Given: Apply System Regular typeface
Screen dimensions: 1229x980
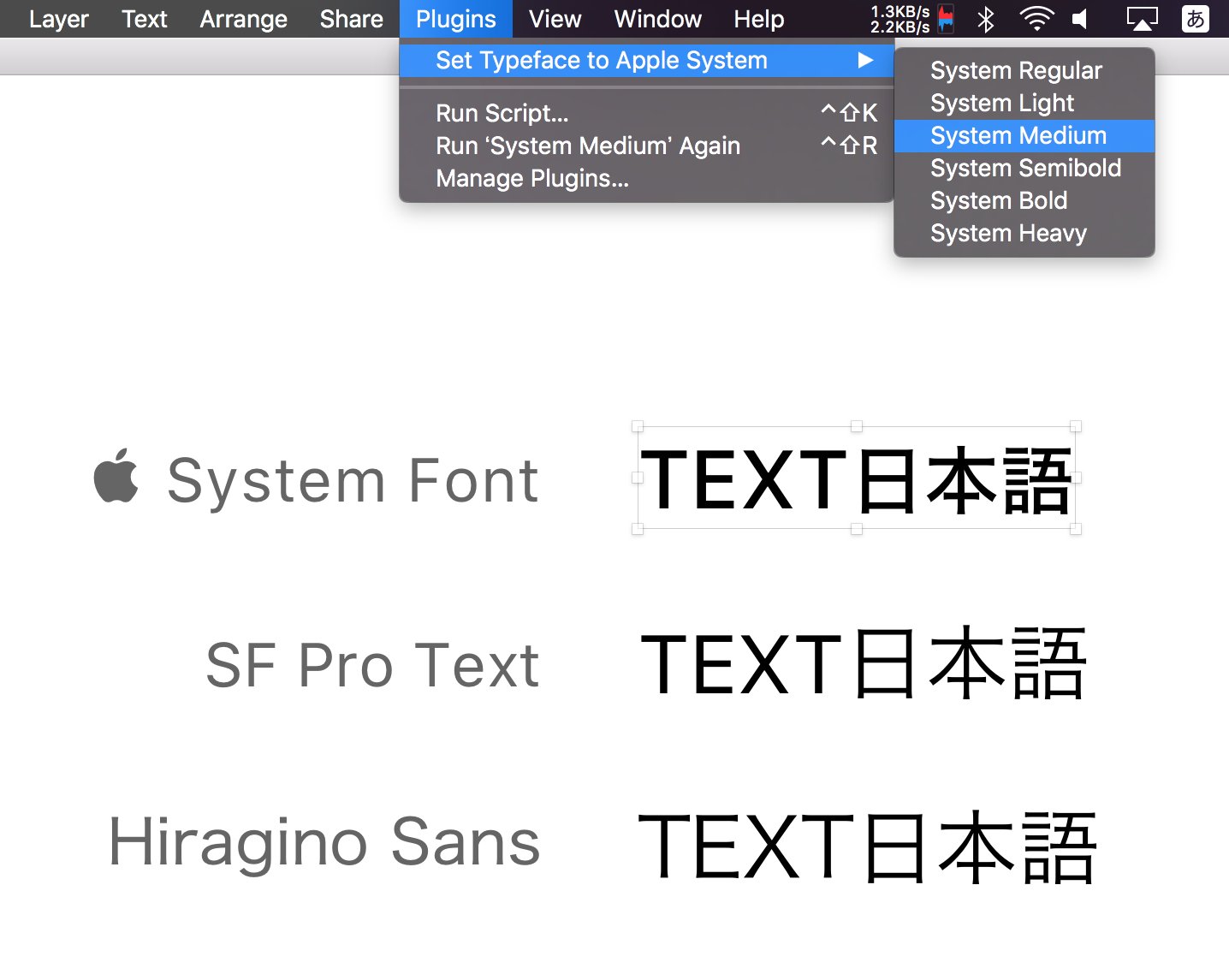Looking at the screenshot, I should coord(1024,70).
